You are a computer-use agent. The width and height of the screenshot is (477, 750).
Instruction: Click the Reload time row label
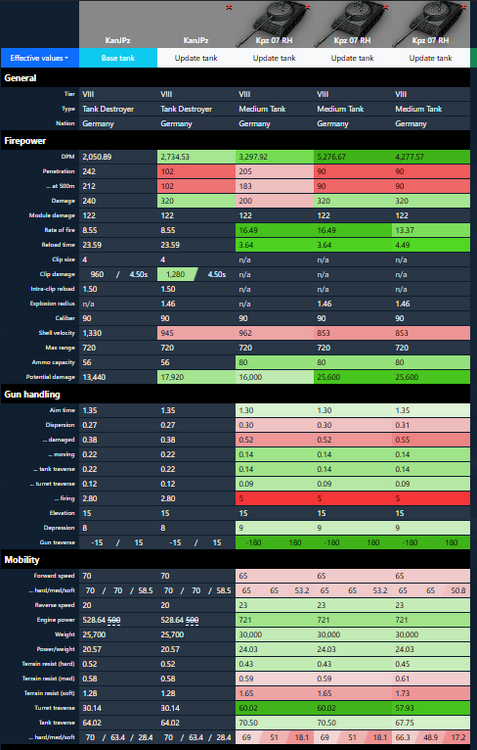[61, 245]
